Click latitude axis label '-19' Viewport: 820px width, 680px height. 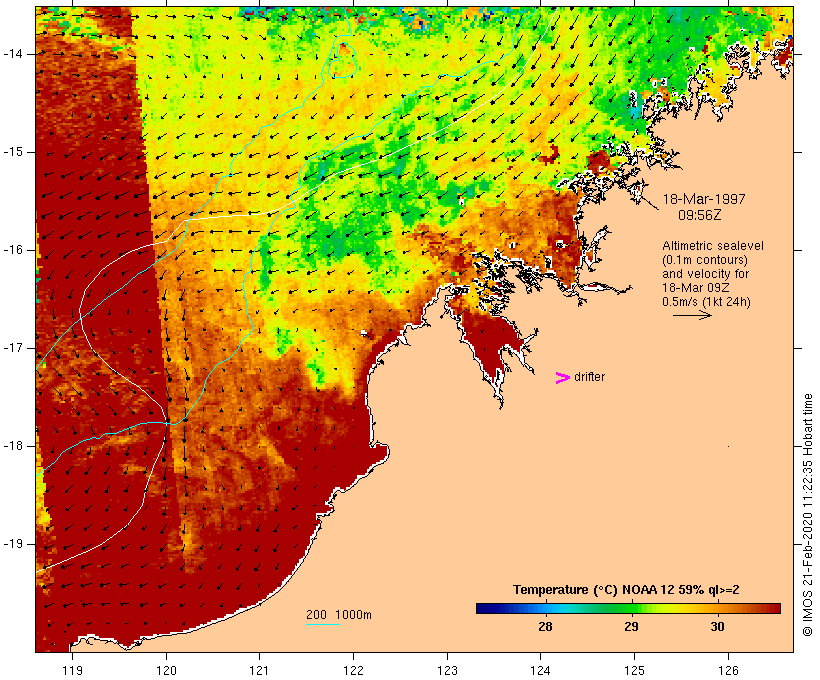(x=13, y=544)
